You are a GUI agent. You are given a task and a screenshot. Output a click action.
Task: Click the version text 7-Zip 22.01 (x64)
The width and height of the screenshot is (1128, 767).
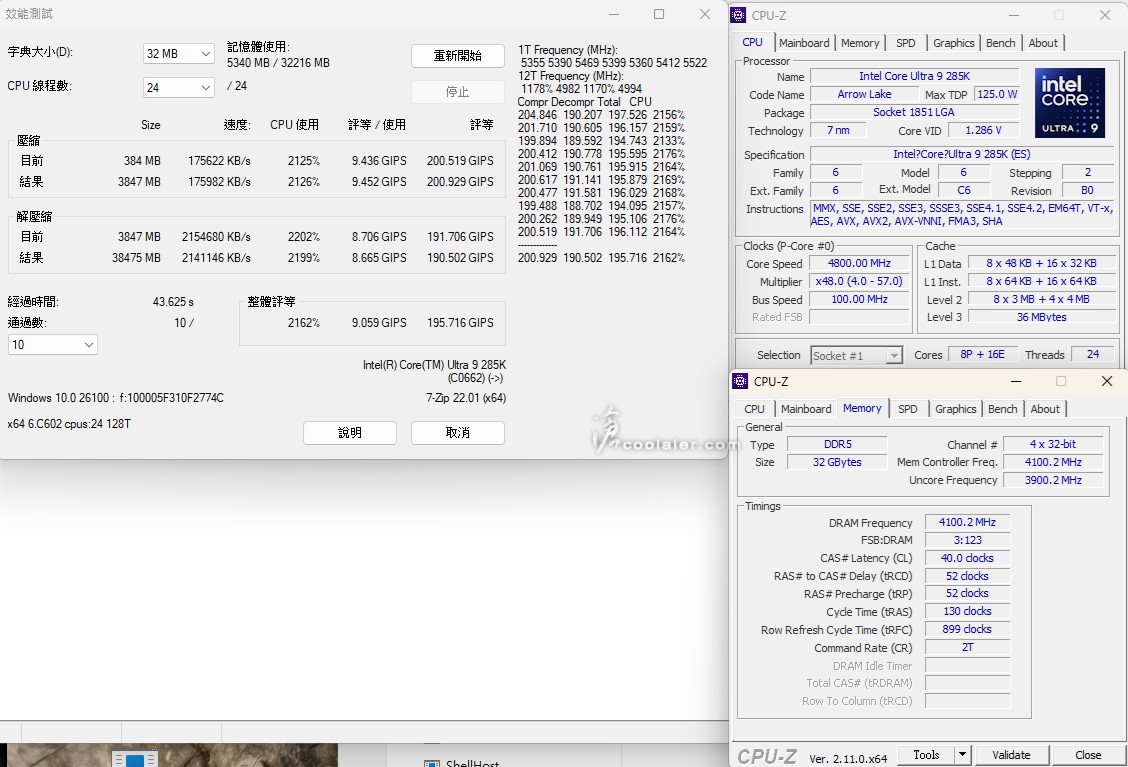466,398
